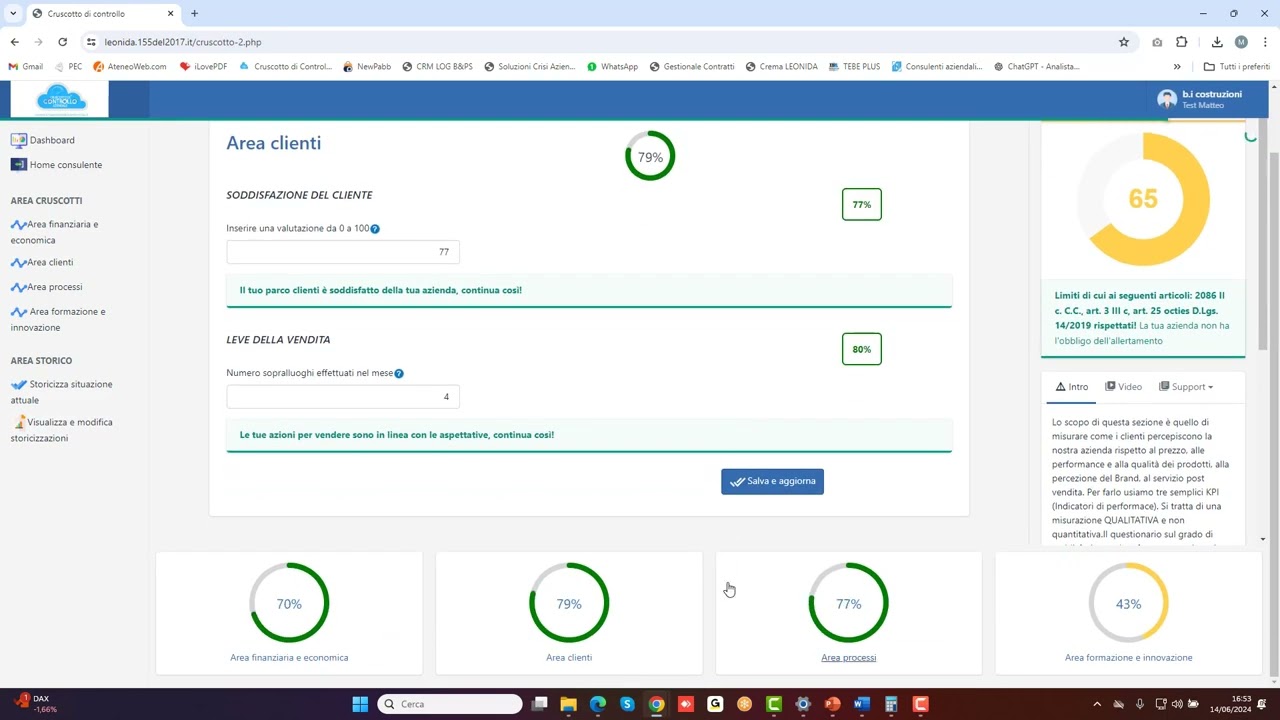This screenshot has width=1280, height=720.
Task: Open Dashboard from sidebar
Action: click(51, 140)
